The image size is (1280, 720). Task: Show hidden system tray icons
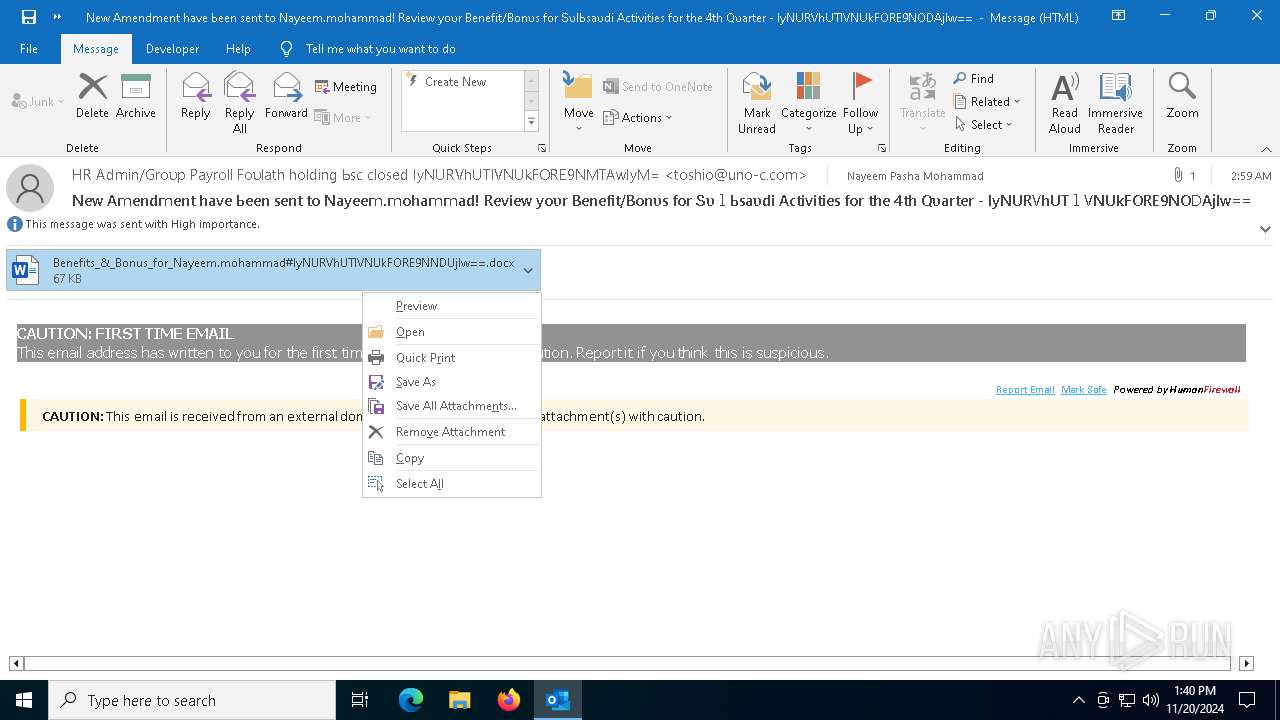(x=1078, y=700)
